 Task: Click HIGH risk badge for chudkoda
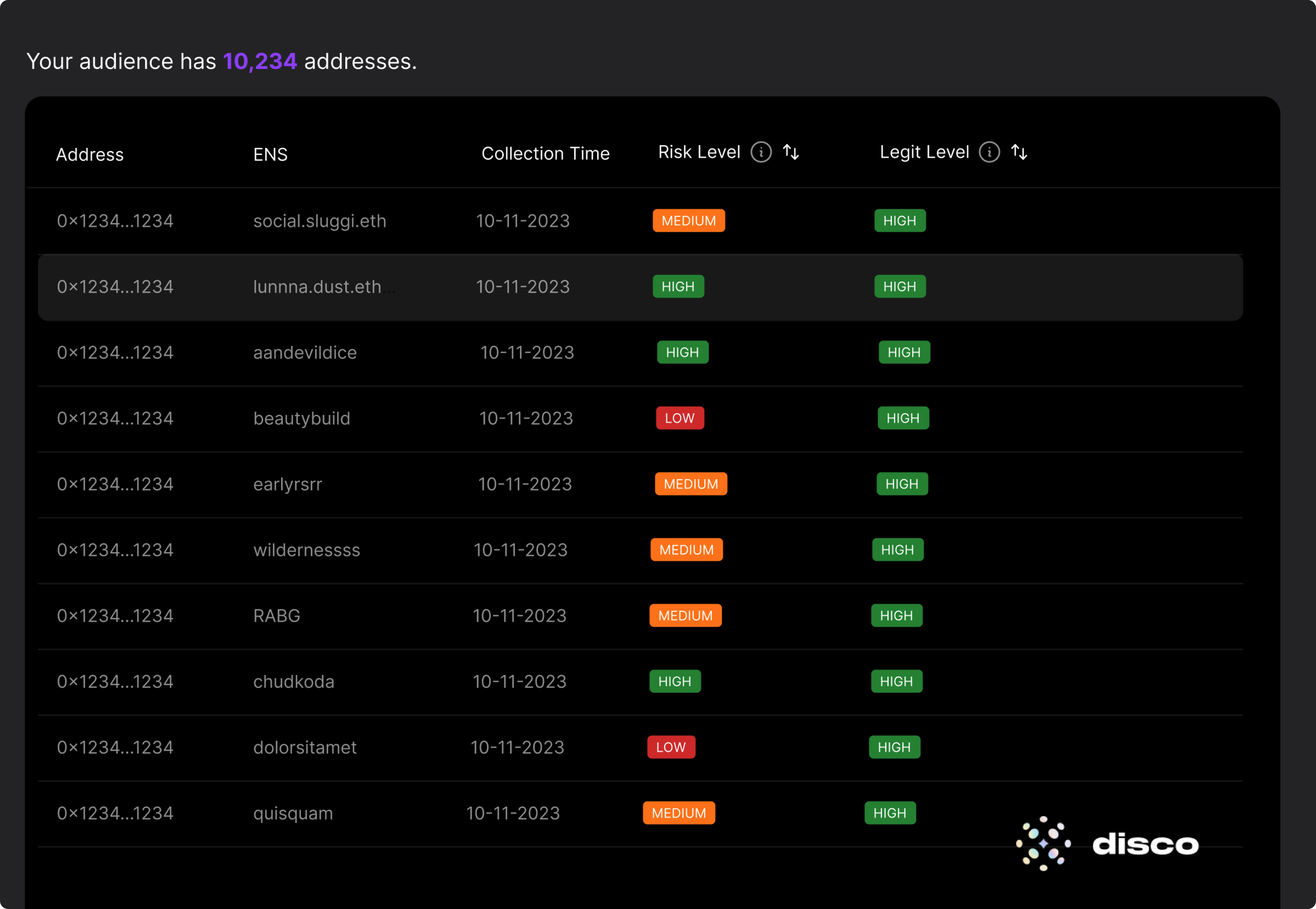click(675, 681)
